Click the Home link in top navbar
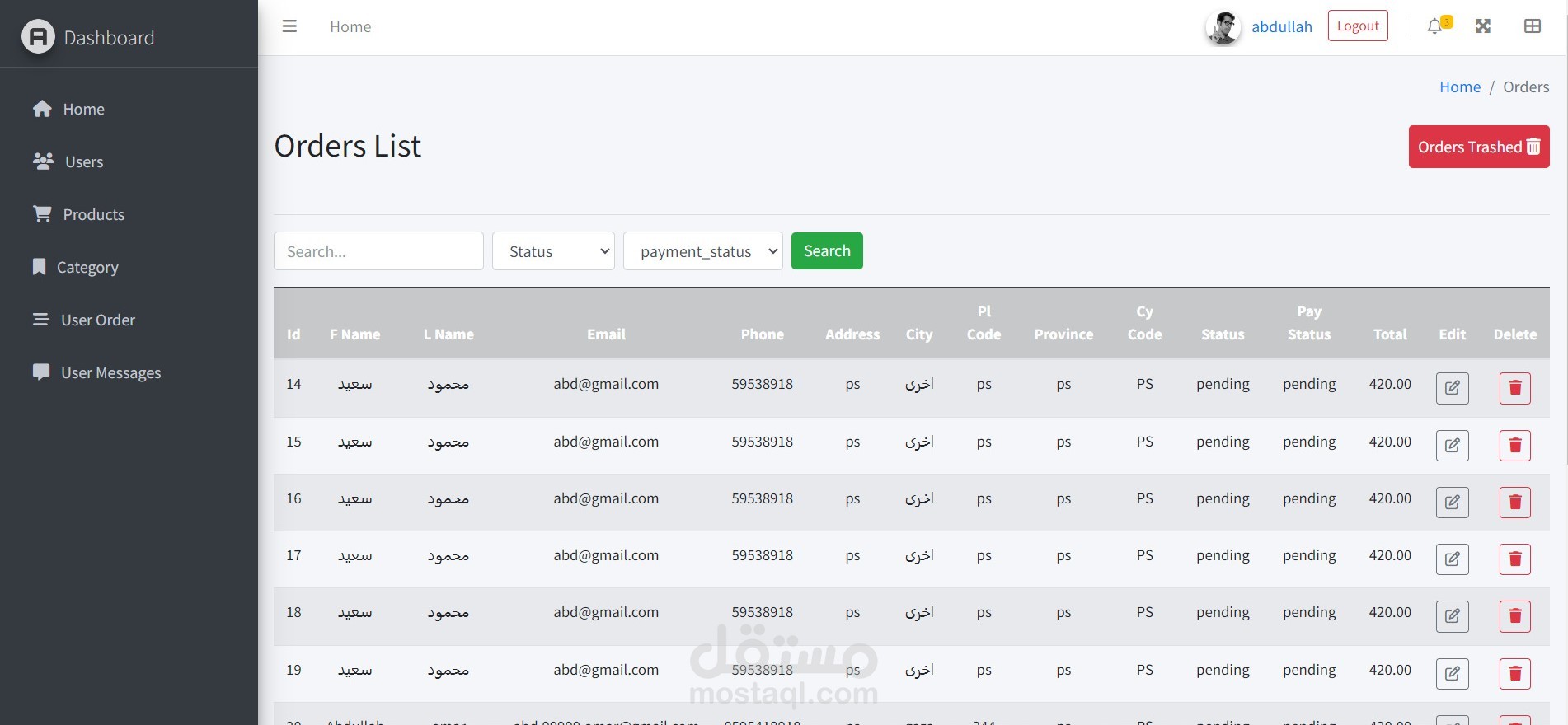The height and width of the screenshot is (725, 1568). [x=350, y=26]
